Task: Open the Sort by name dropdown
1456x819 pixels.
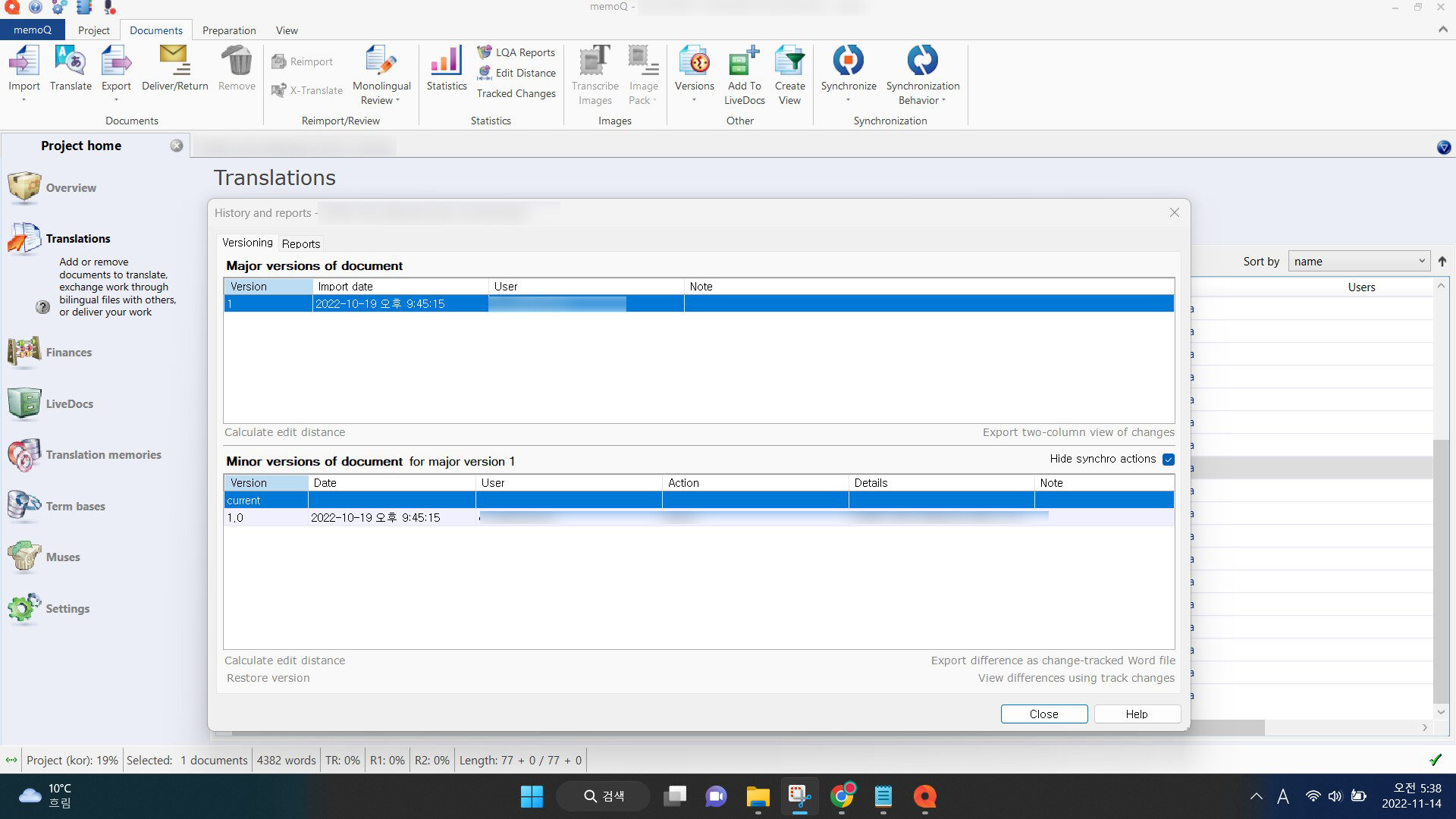Action: point(1359,262)
